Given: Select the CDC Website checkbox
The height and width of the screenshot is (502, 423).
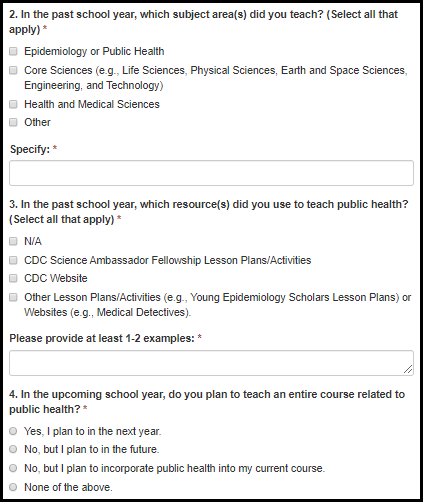Looking at the screenshot, I should coord(13,278).
